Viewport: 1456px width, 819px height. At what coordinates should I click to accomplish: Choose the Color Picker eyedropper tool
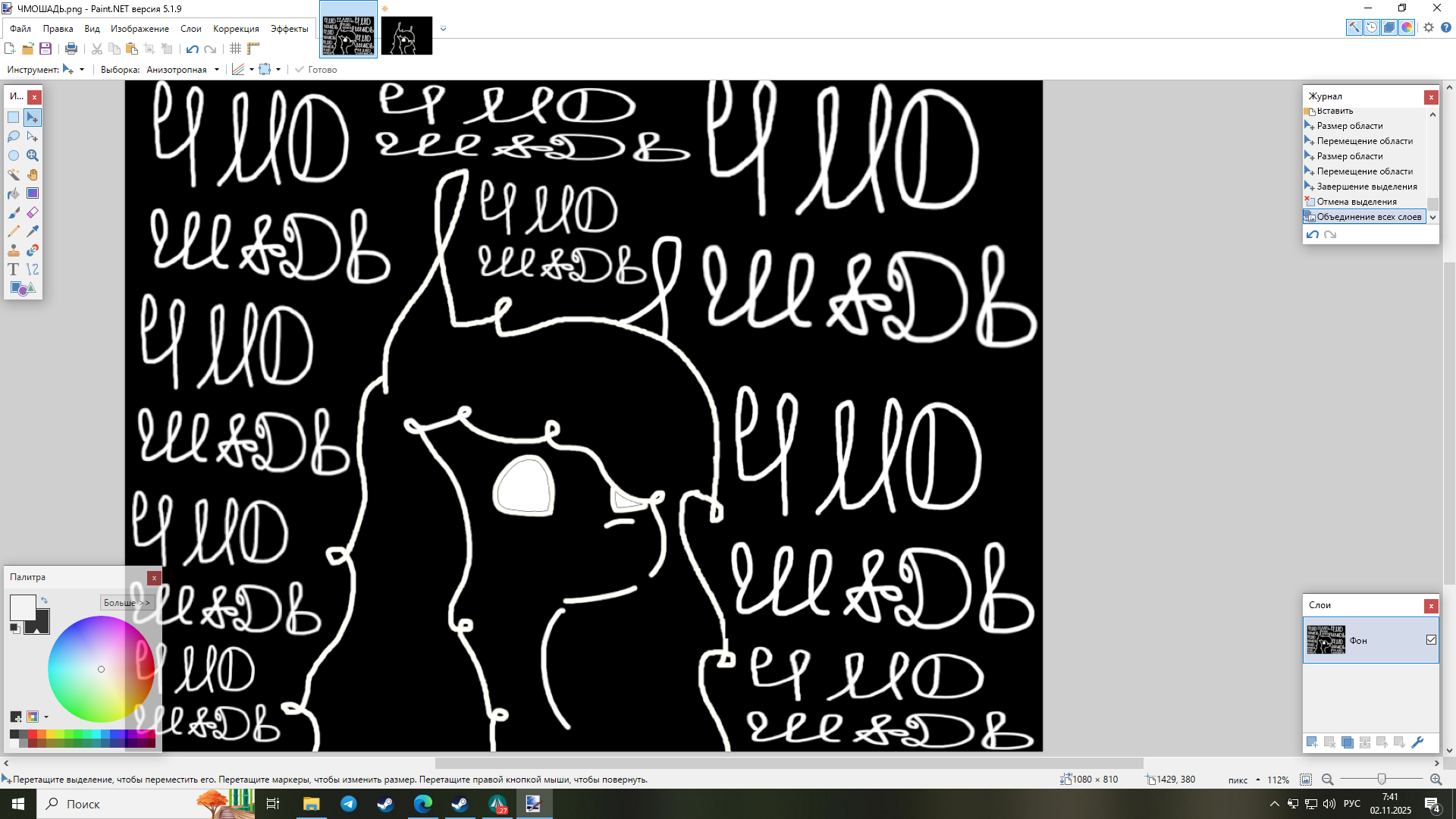(33, 231)
